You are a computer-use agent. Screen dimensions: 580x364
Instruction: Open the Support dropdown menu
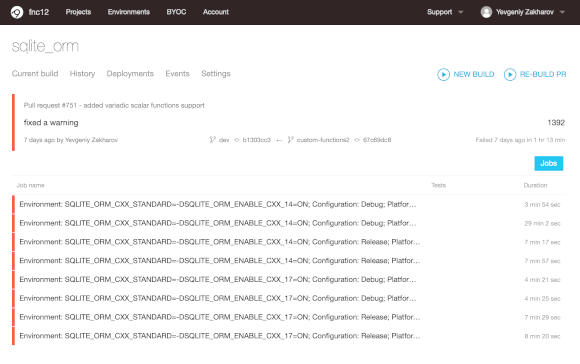pos(445,12)
